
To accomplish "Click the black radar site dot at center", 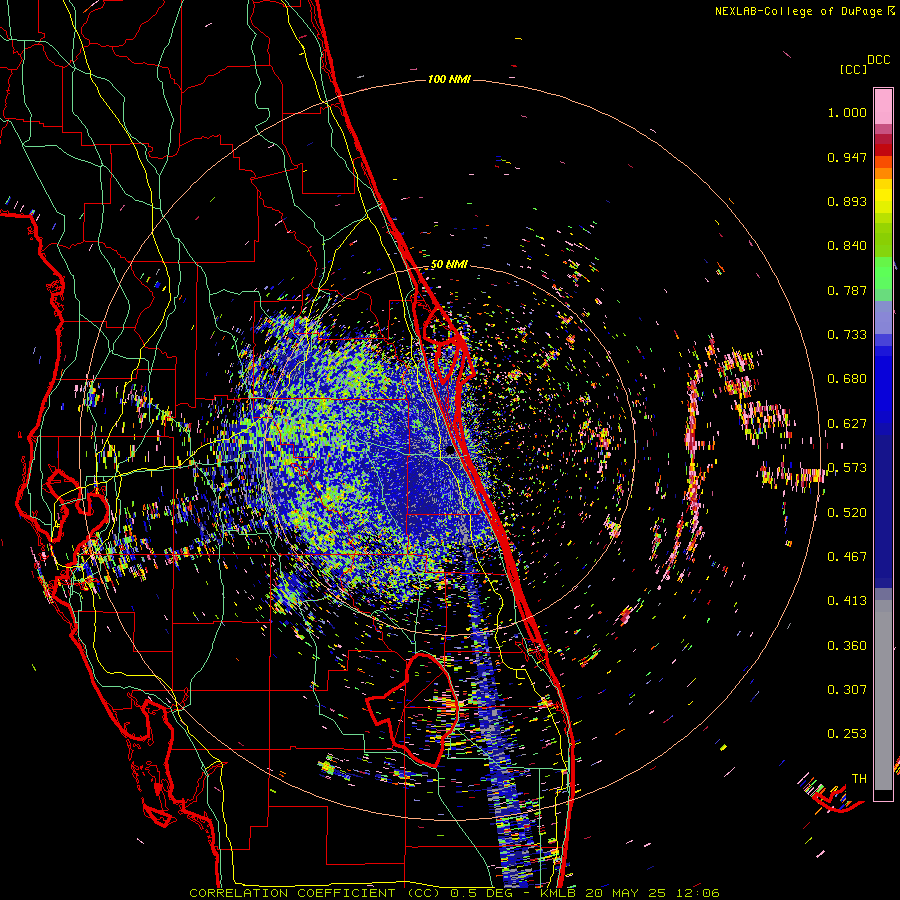I will pyautogui.click(x=450, y=451).
